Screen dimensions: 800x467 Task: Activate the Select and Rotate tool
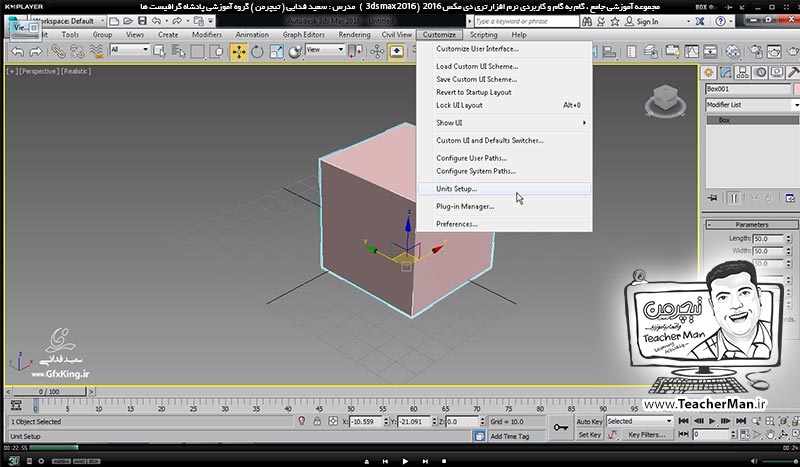tap(257, 52)
